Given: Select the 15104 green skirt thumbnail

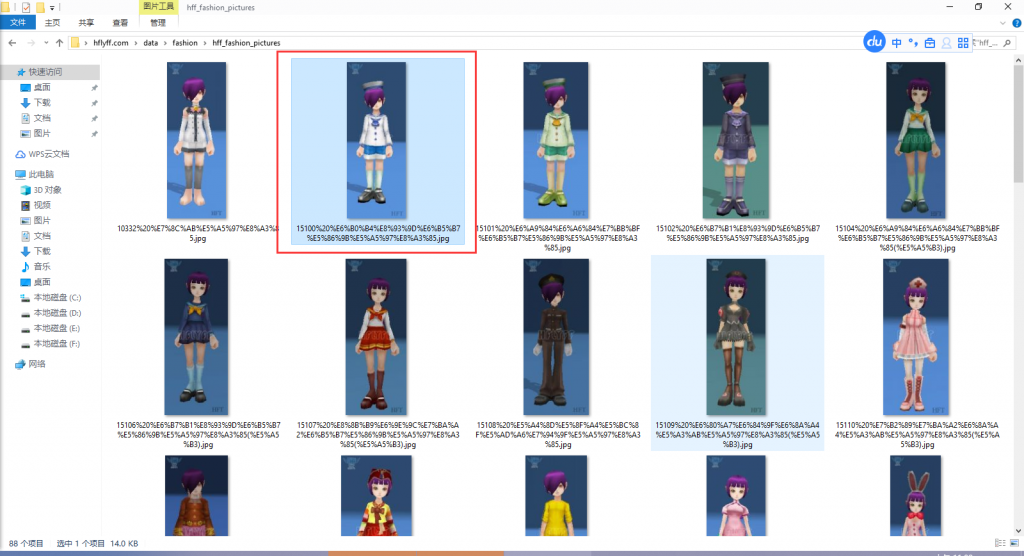Looking at the screenshot, I should click(916, 140).
